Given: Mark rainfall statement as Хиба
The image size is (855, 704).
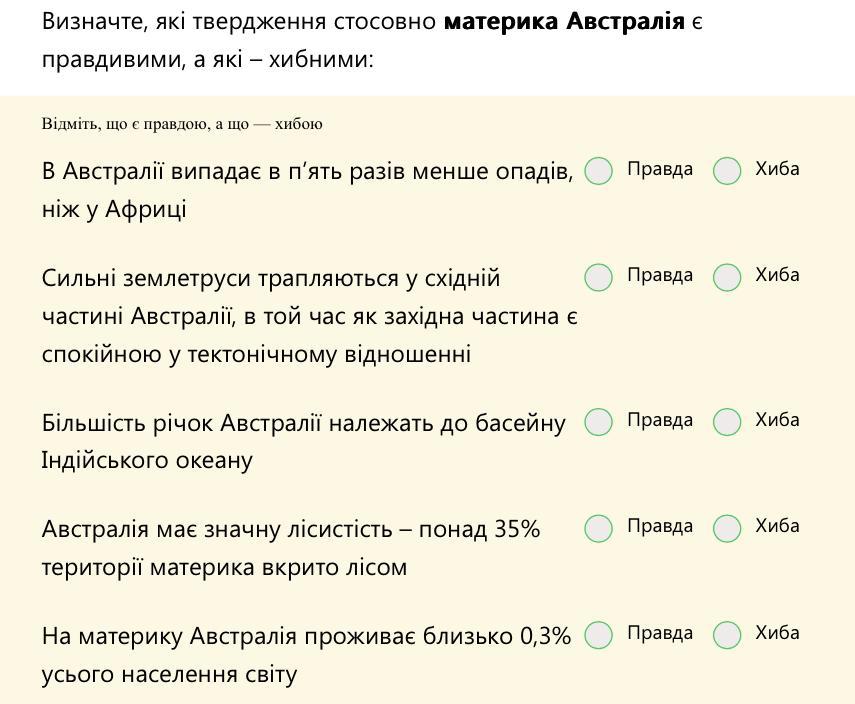Looking at the screenshot, I should 727,171.
